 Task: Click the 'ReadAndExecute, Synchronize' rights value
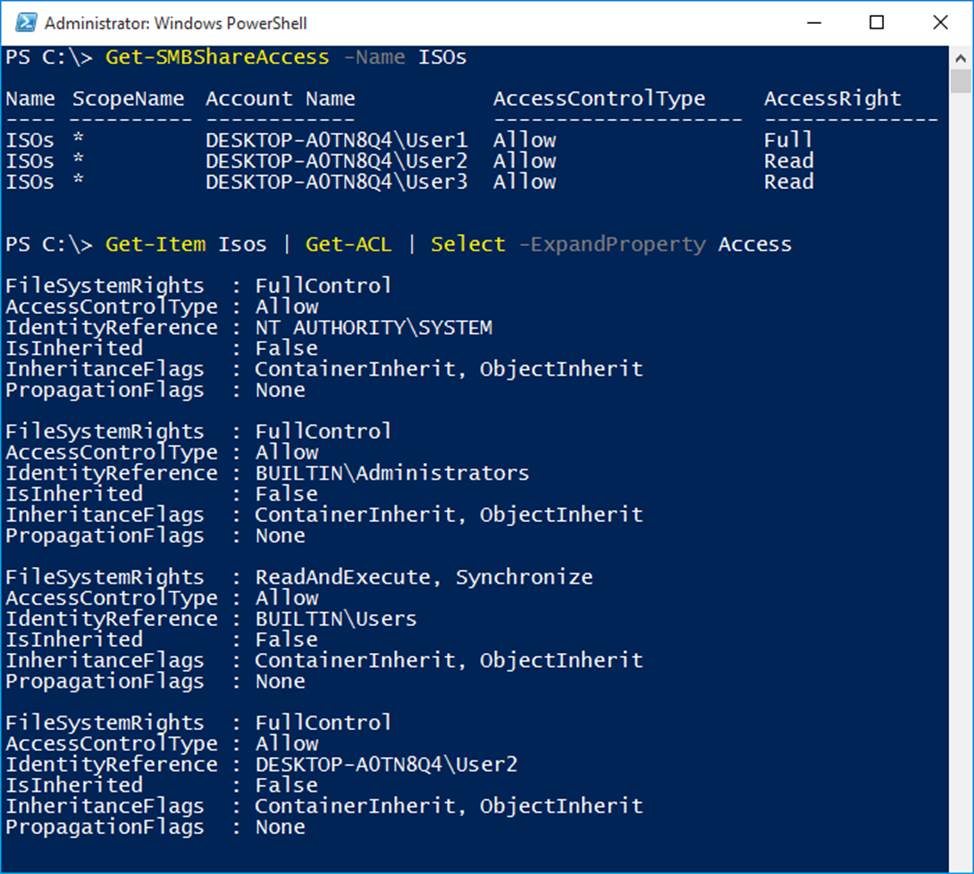423,577
